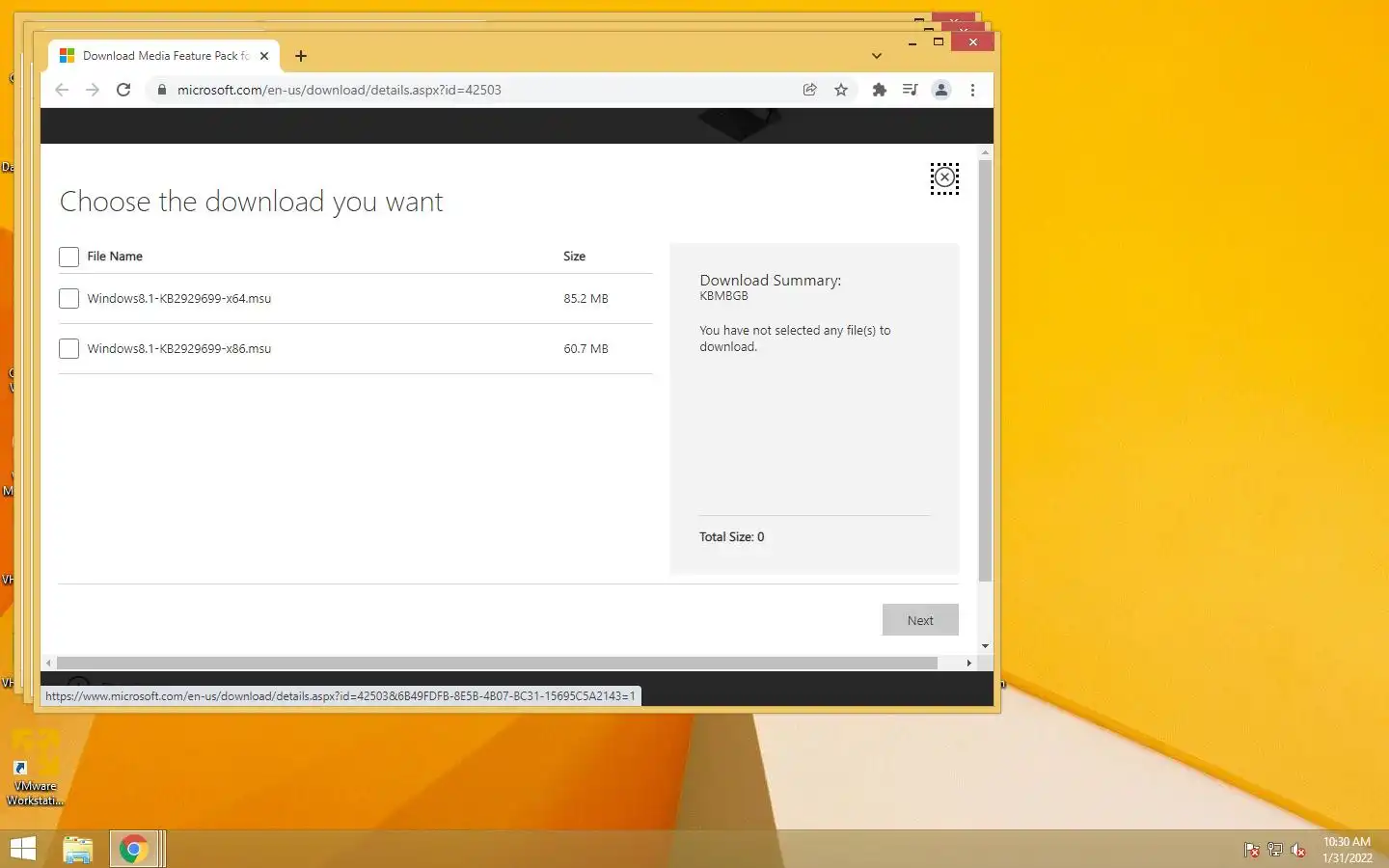Click the Windows Start button
The width and height of the screenshot is (1389, 868).
22,849
